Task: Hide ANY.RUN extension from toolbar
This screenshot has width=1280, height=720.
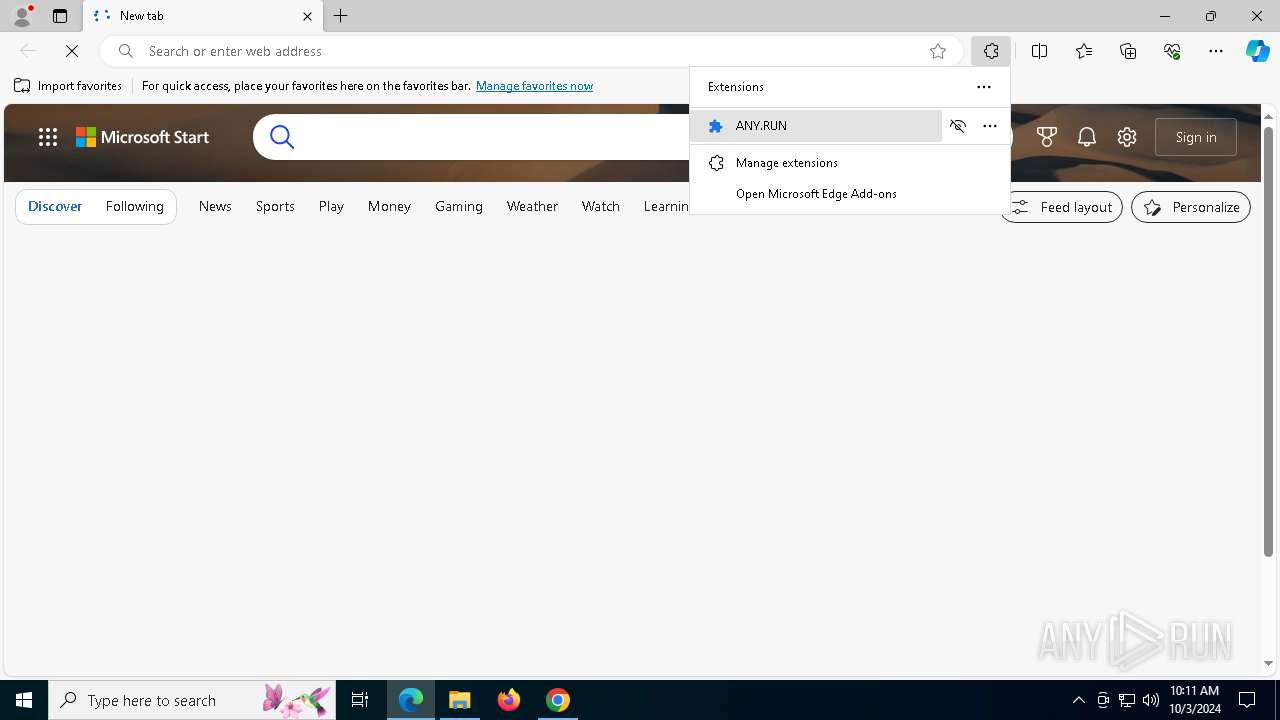Action: (958, 126)
